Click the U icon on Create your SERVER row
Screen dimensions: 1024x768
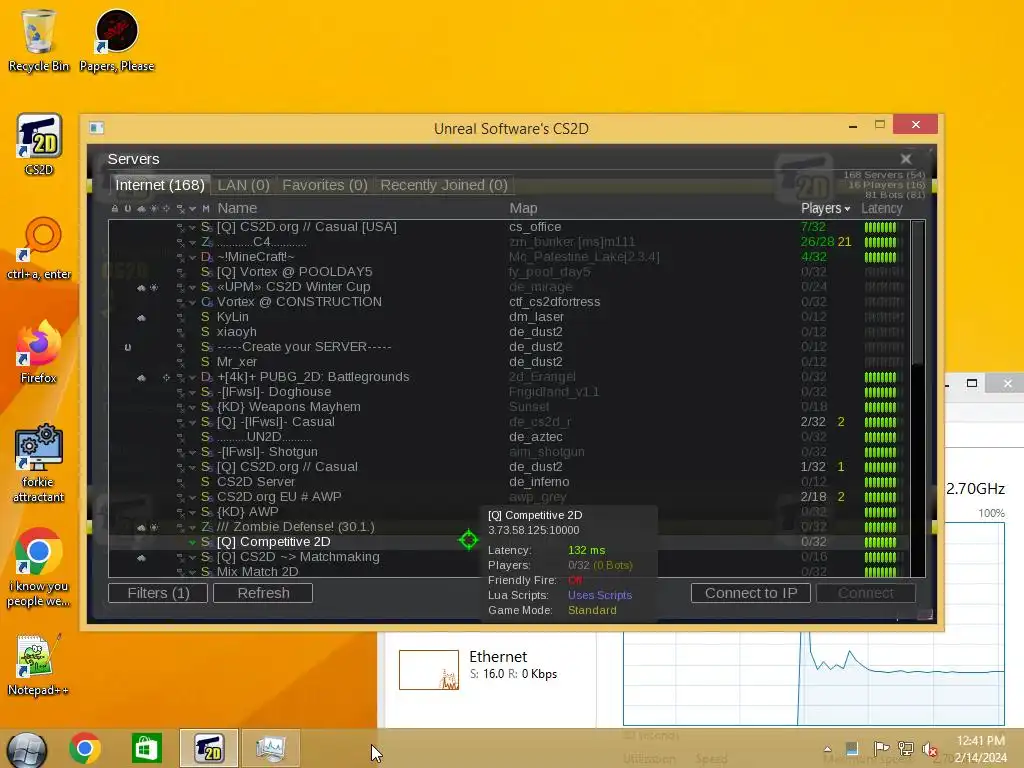(x=127, y=347)
